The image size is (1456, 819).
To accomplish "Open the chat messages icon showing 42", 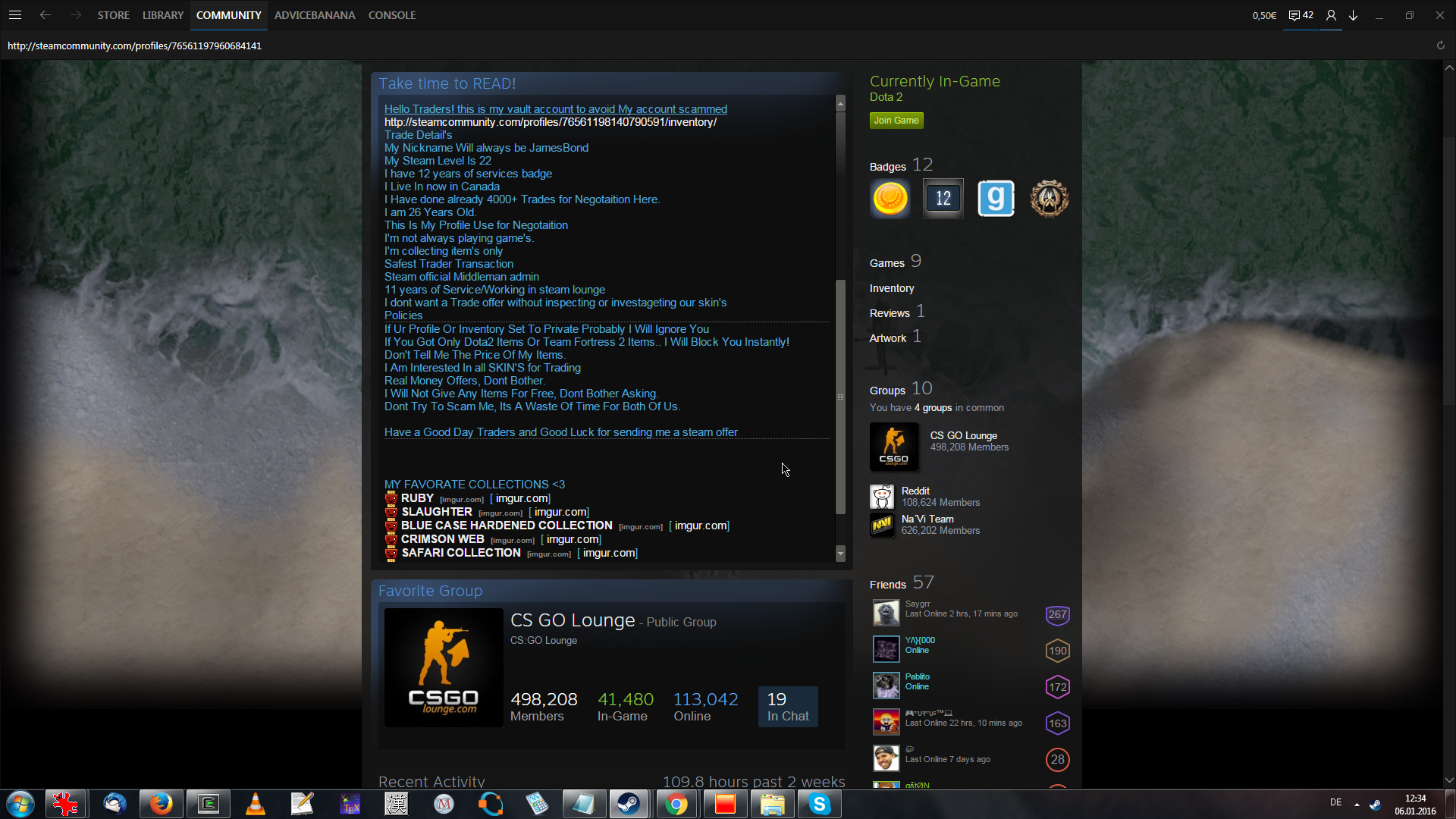I will (1301, 15).
